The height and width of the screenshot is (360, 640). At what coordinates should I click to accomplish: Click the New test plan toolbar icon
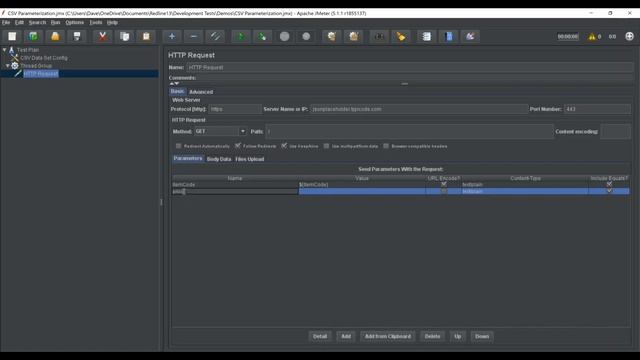pos(12,36)
